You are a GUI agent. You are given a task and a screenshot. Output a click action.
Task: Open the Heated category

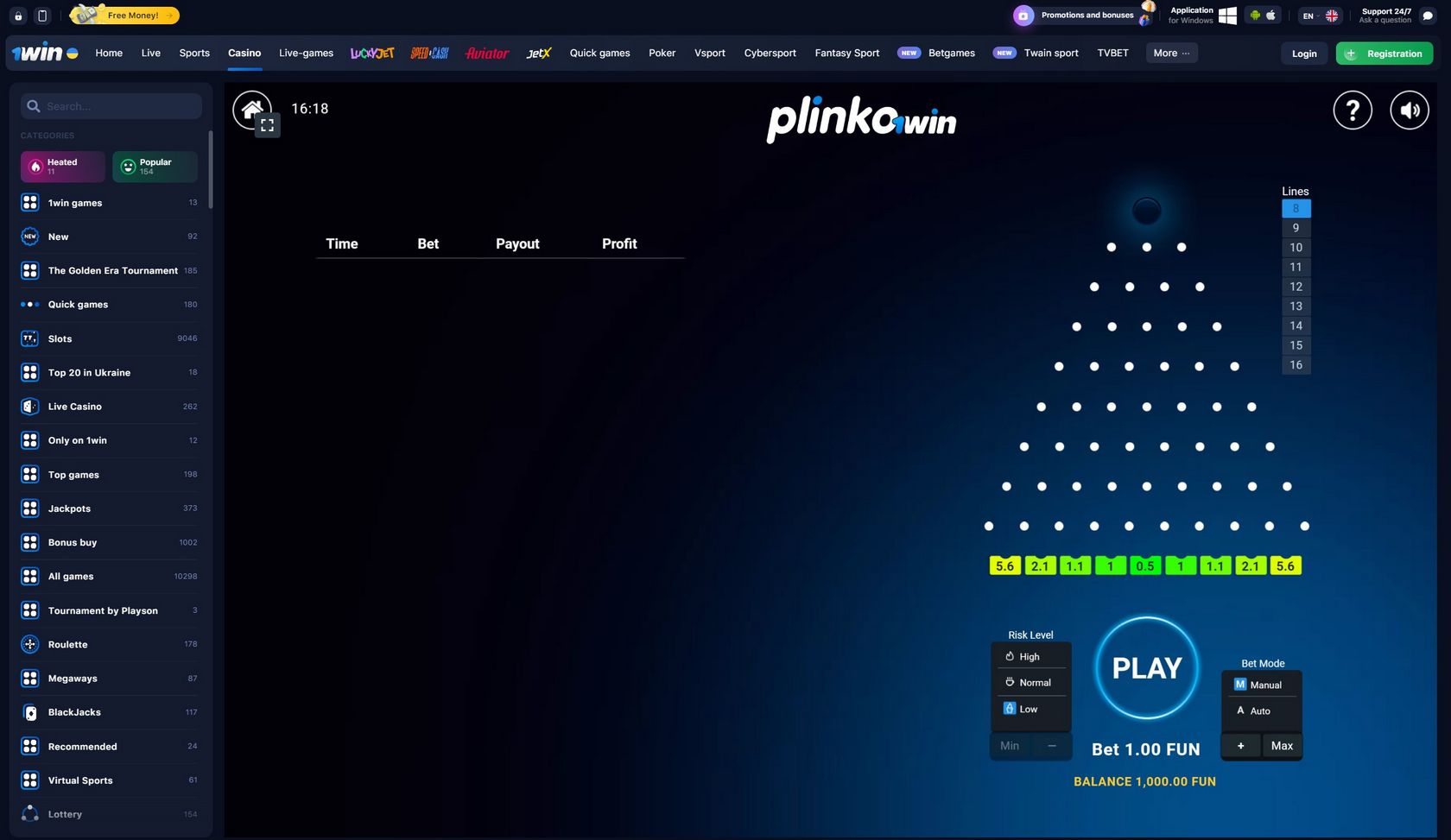(63, 167)
